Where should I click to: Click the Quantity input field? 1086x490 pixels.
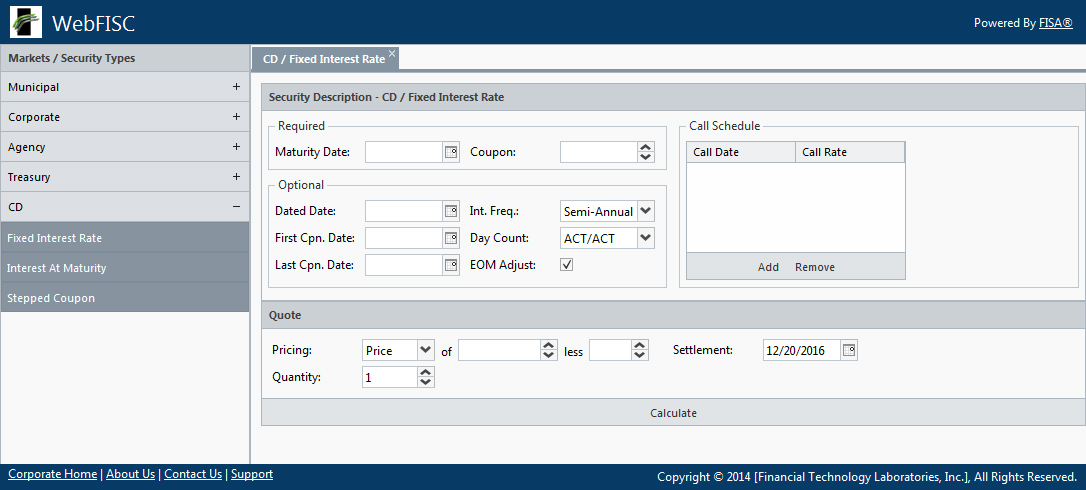click(x=389, y=377)
